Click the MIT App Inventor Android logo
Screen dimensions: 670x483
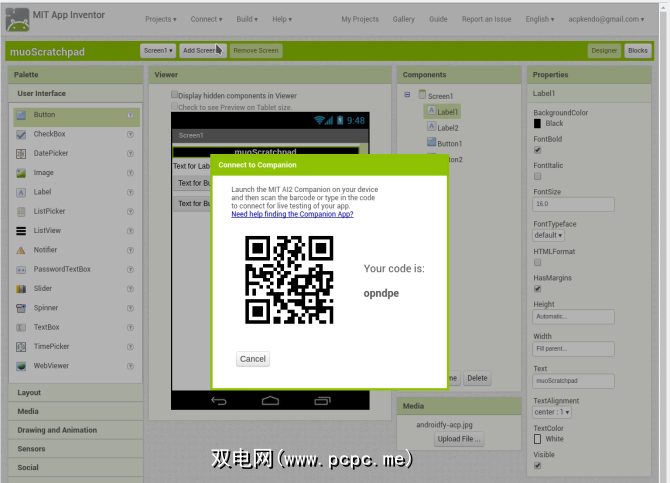coord(18,20)
